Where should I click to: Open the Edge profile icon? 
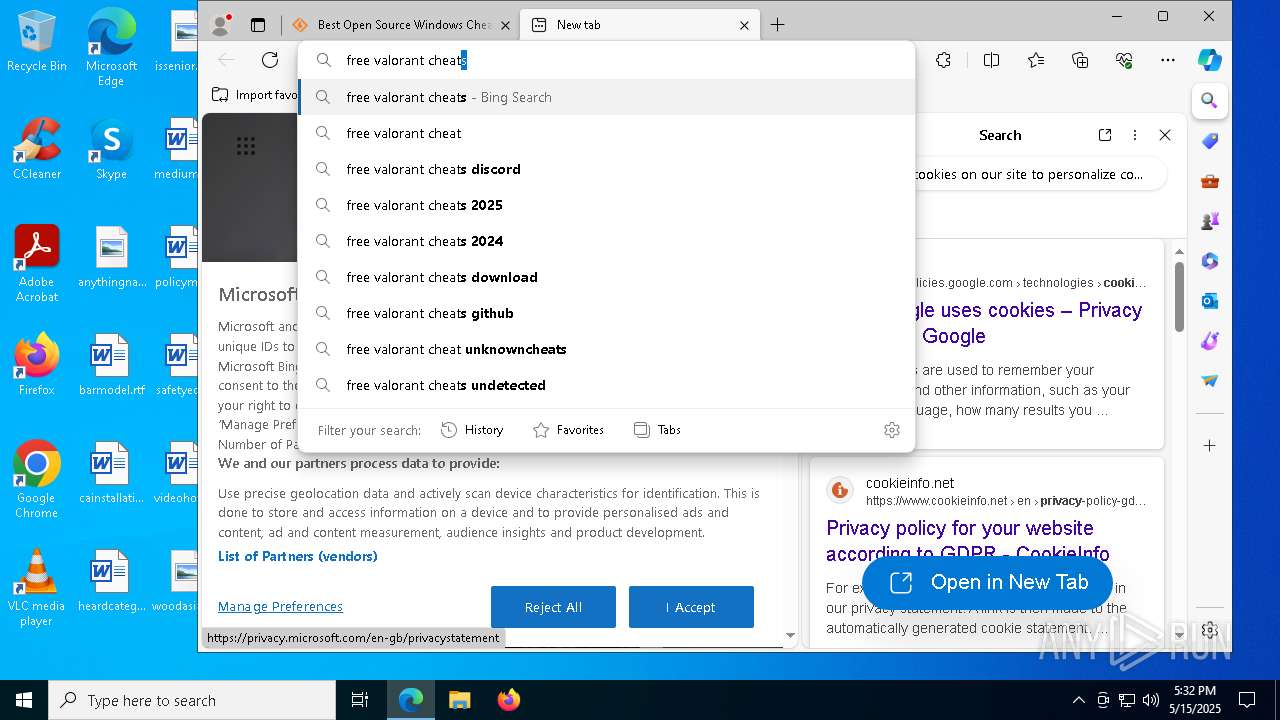coord(221,24)
